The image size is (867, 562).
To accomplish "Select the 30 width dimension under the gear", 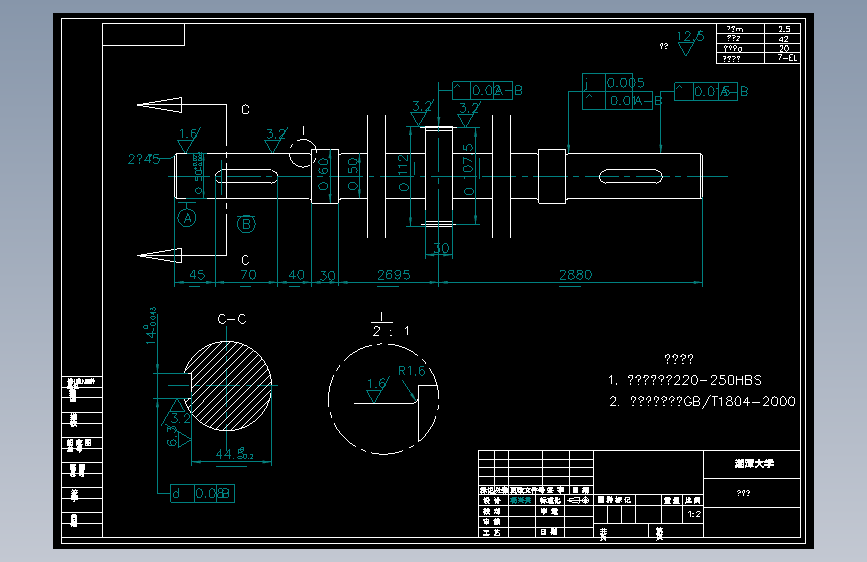I will pyautogui.click(x=441, y=248).
